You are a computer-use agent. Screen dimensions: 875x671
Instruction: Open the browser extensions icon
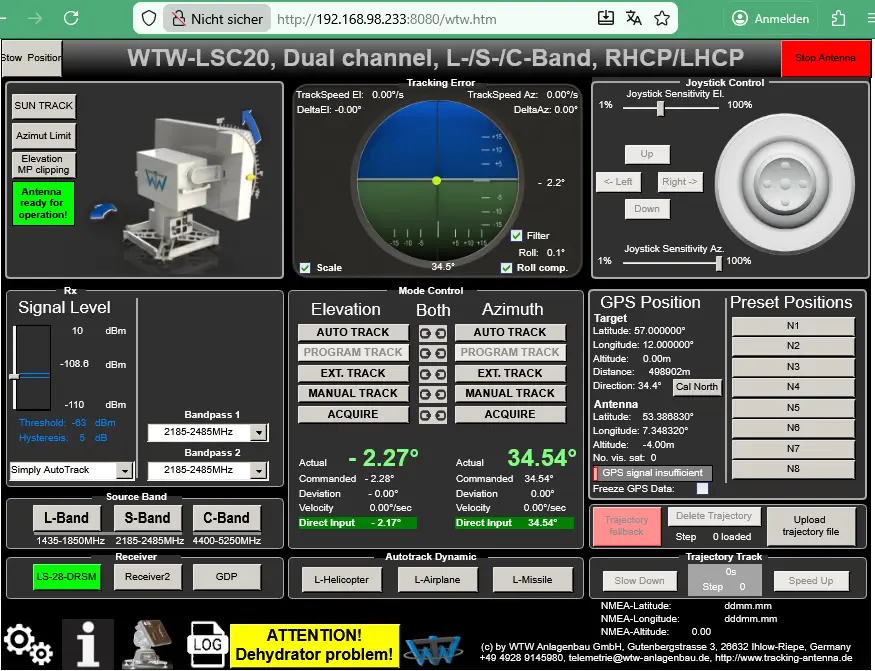(x=838, y=18)
